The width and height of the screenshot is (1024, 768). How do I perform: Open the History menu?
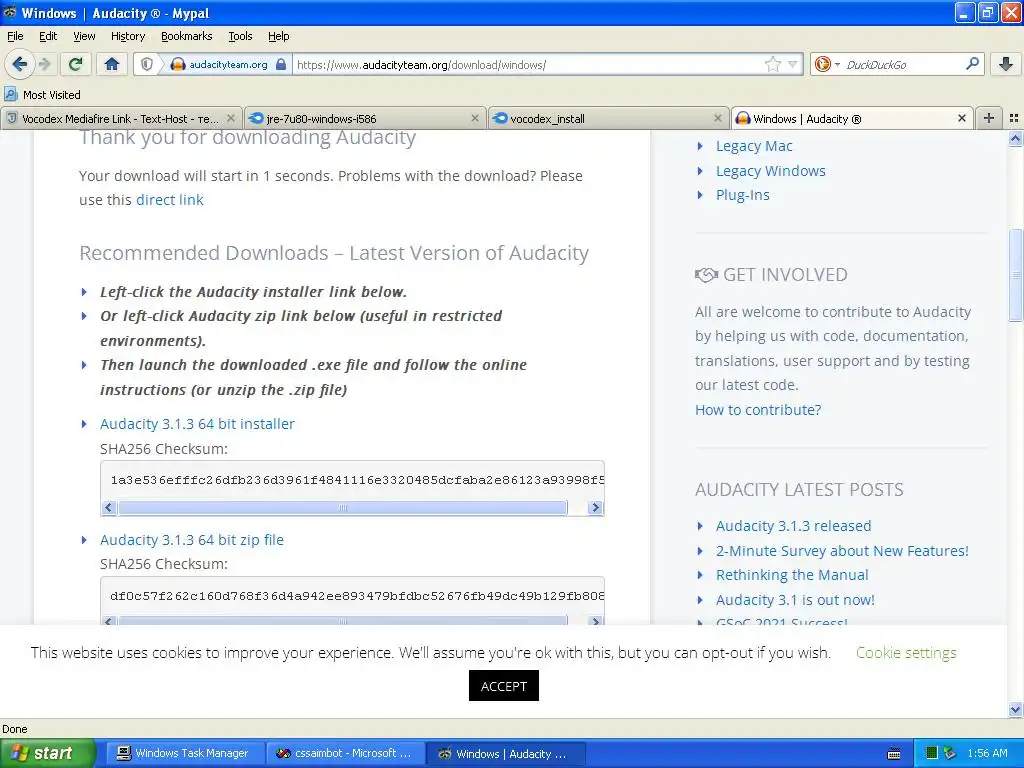(x=127, y=36)
